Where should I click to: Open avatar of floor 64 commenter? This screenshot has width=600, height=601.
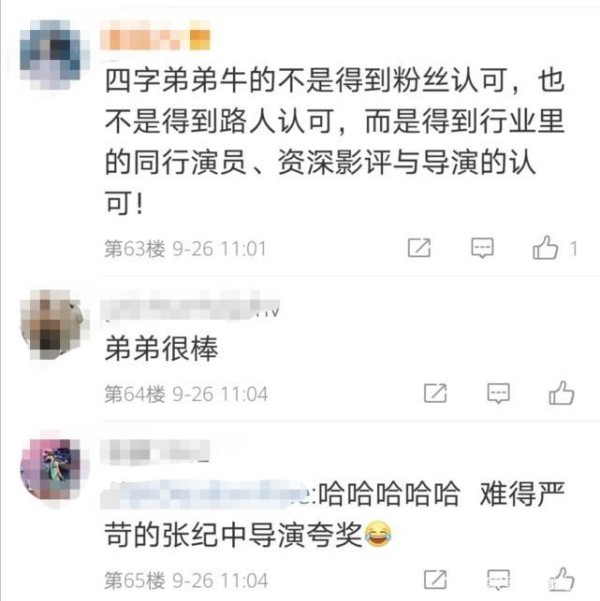(x=54, y=325)
